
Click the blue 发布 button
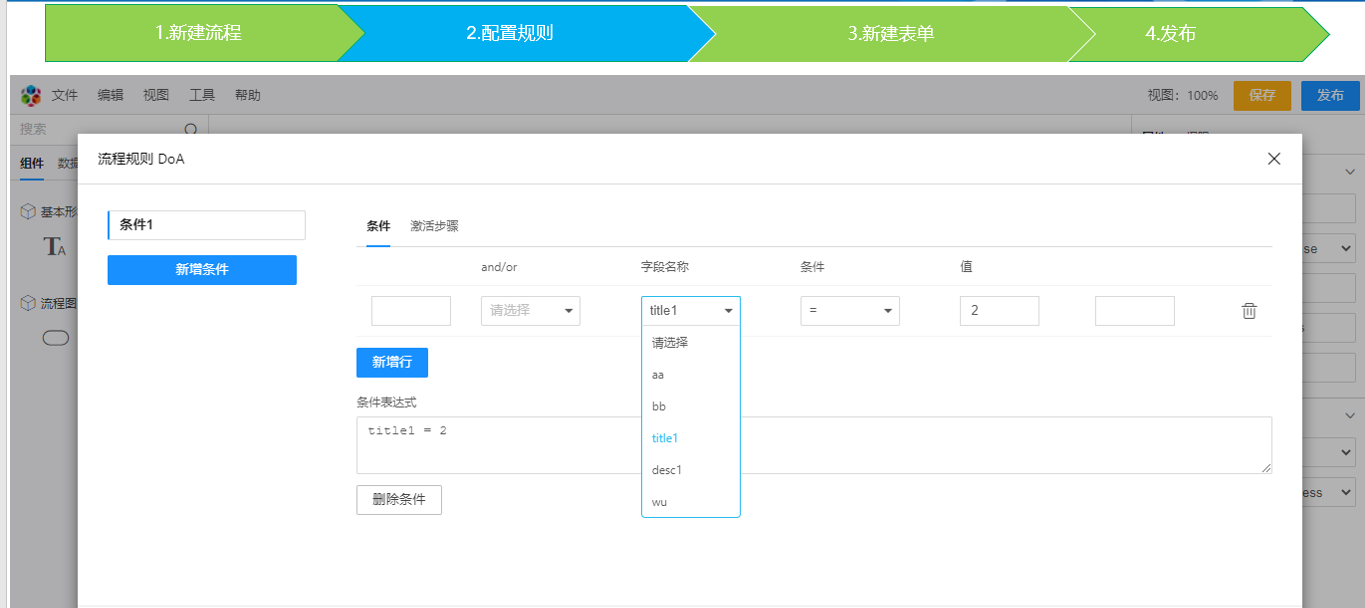point(1330,95)
